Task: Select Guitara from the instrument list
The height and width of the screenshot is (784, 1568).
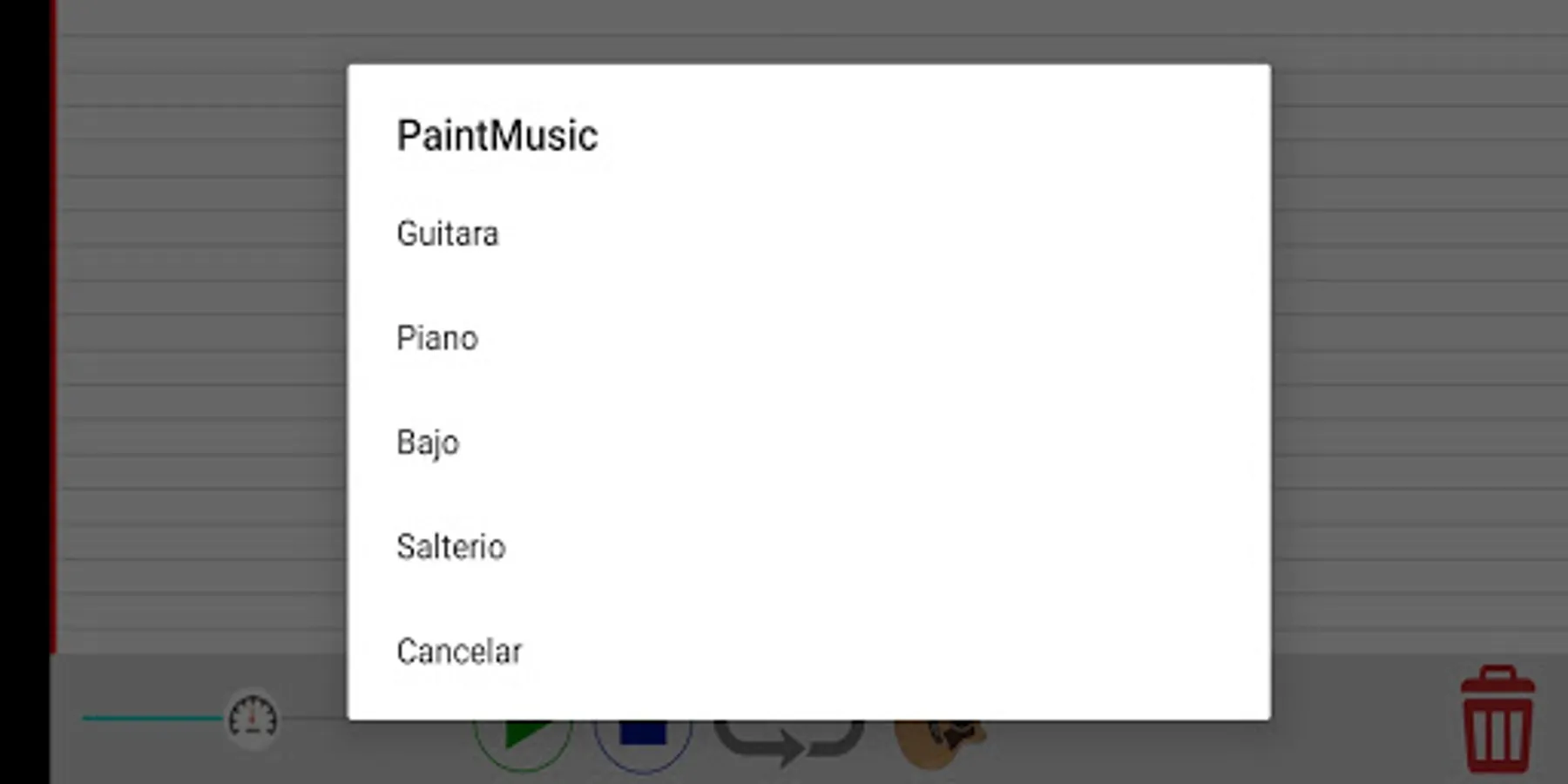Action: tap(808, 233)
